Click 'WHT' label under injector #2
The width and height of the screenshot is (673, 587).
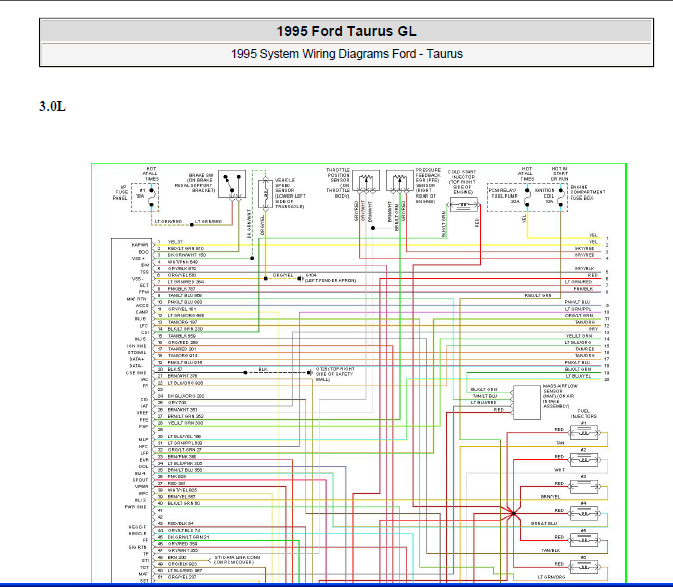559,470
